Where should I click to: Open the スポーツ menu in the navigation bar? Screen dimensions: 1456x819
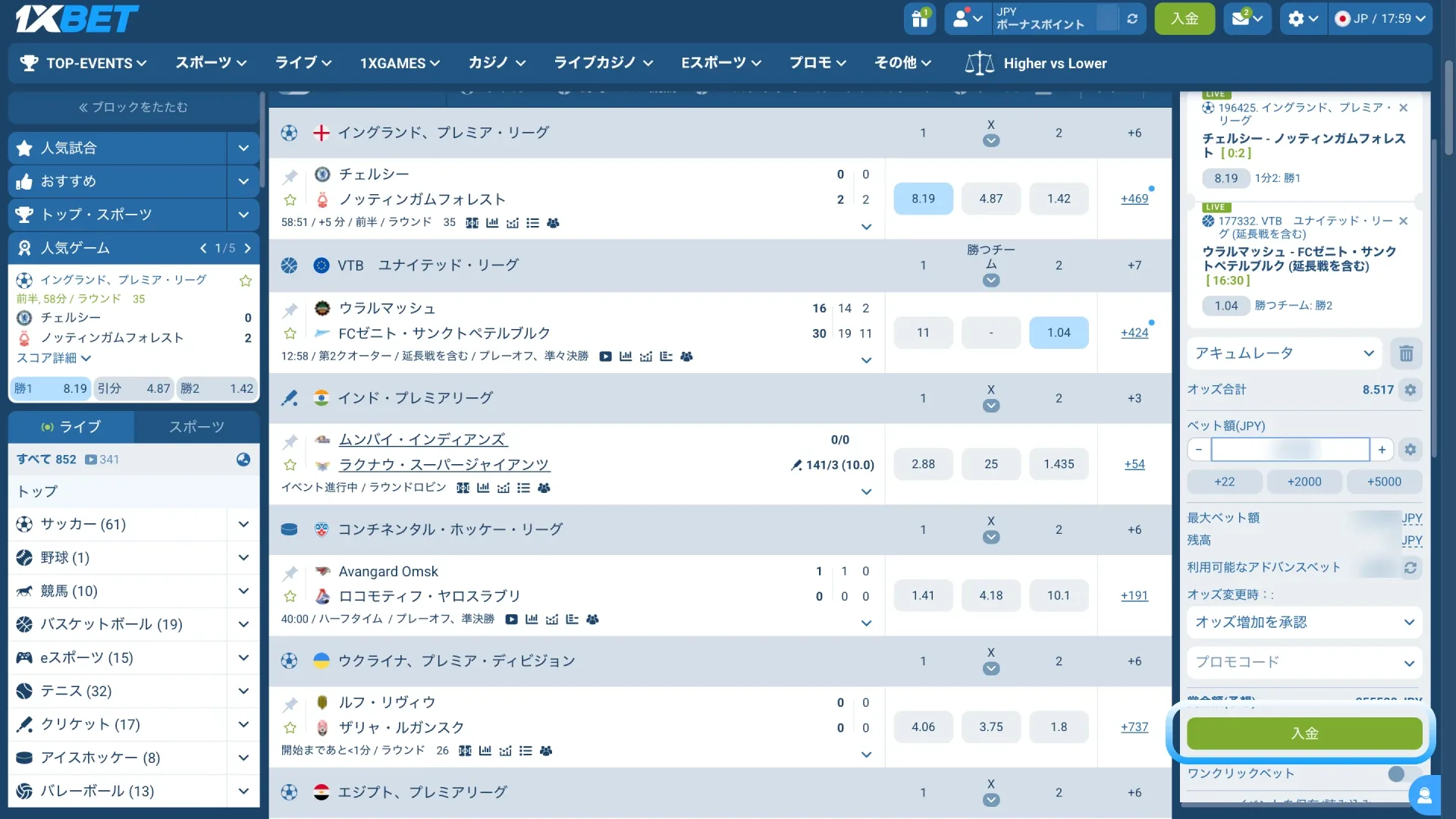pyautogui.click(x=211, y=63)
